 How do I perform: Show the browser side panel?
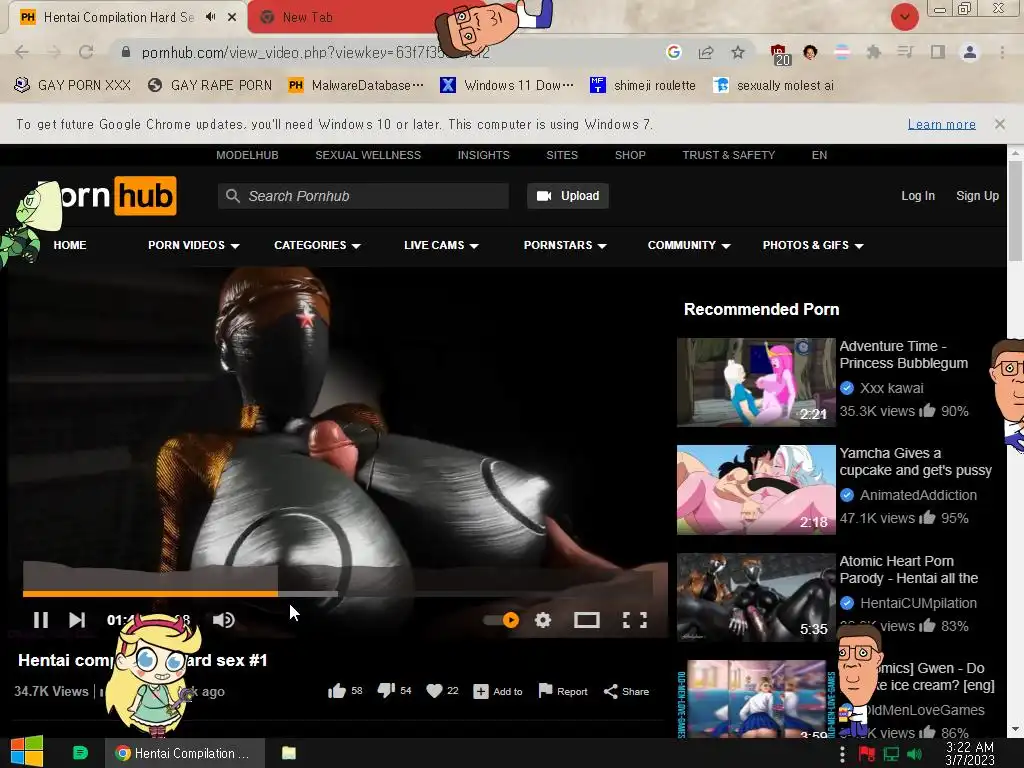pyautogui.click(x=938, y=52)
